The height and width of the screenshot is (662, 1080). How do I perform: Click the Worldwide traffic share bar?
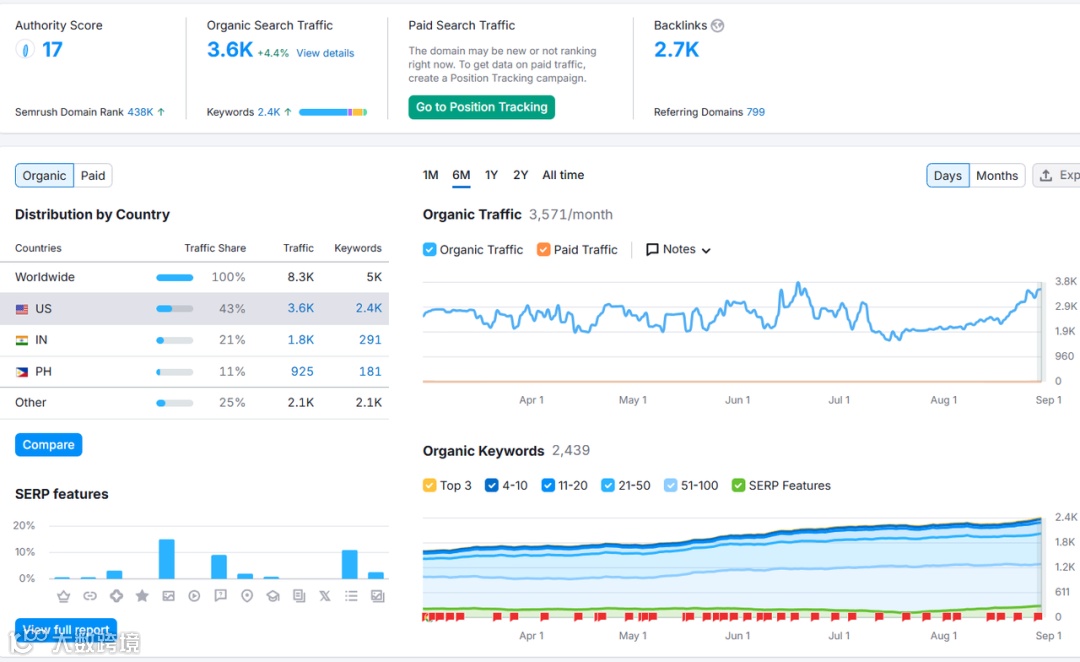coord(175,278)
